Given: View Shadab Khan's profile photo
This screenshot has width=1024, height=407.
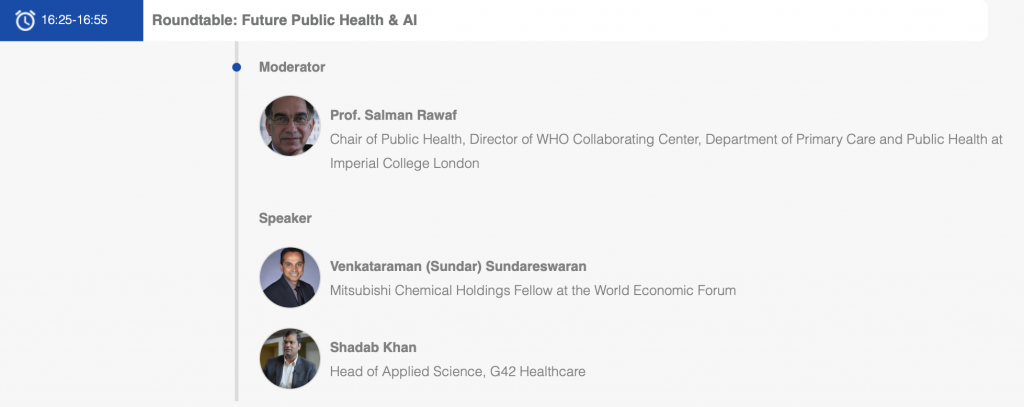Looking at the screenshot, I should [290, 359].
